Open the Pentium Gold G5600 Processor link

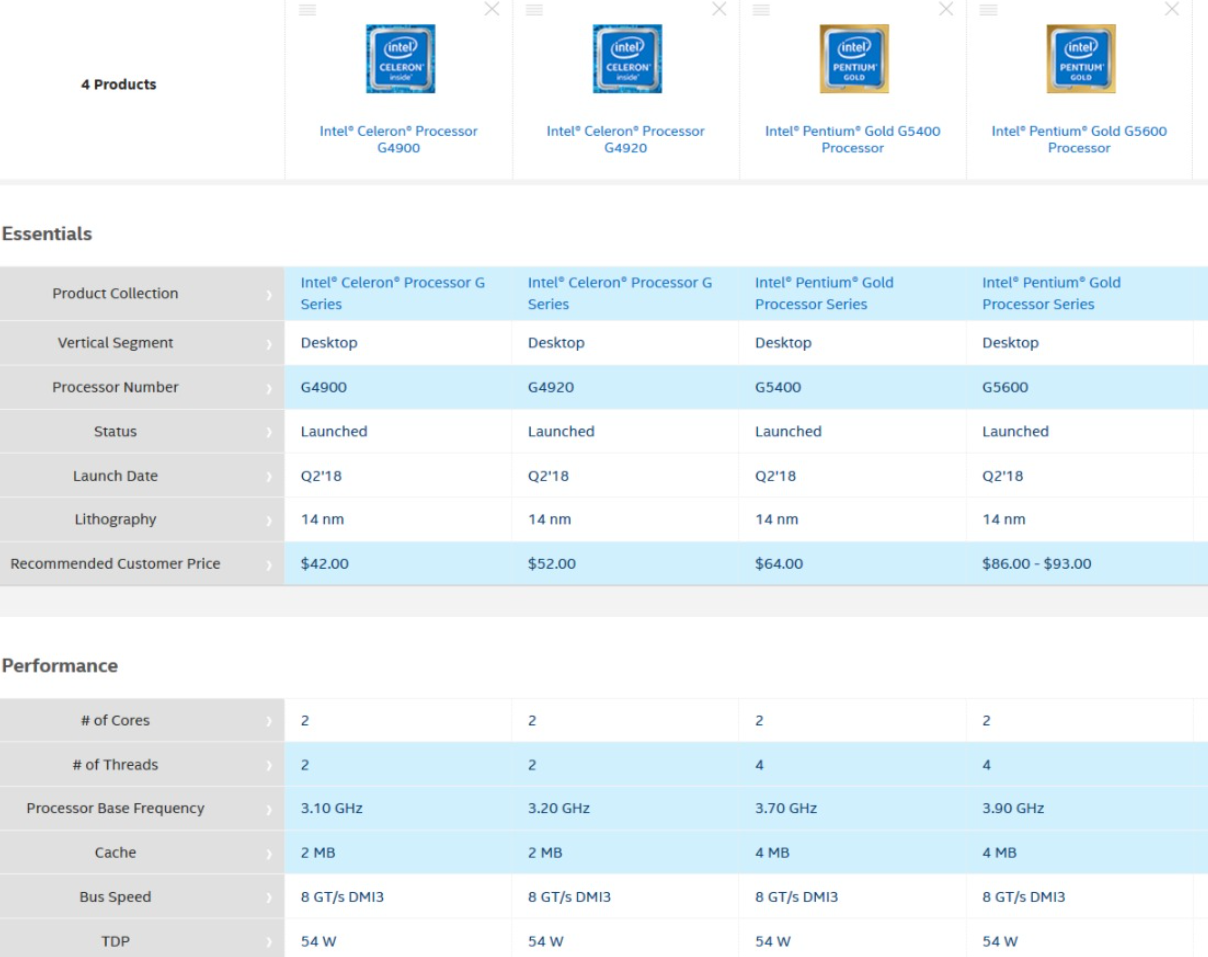[1080, 139]
